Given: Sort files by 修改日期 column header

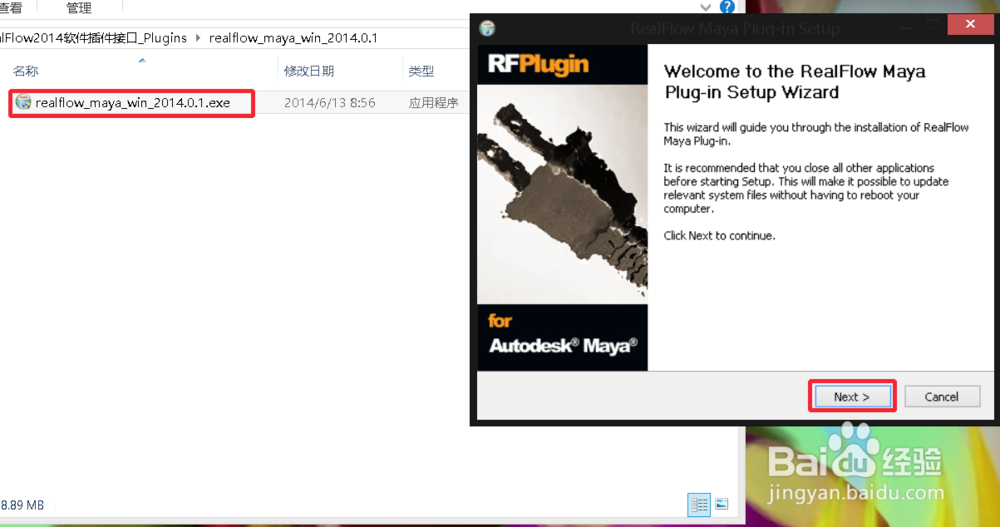Looking at the screenshot, I should pyautogui.click(x=309, y=71).
